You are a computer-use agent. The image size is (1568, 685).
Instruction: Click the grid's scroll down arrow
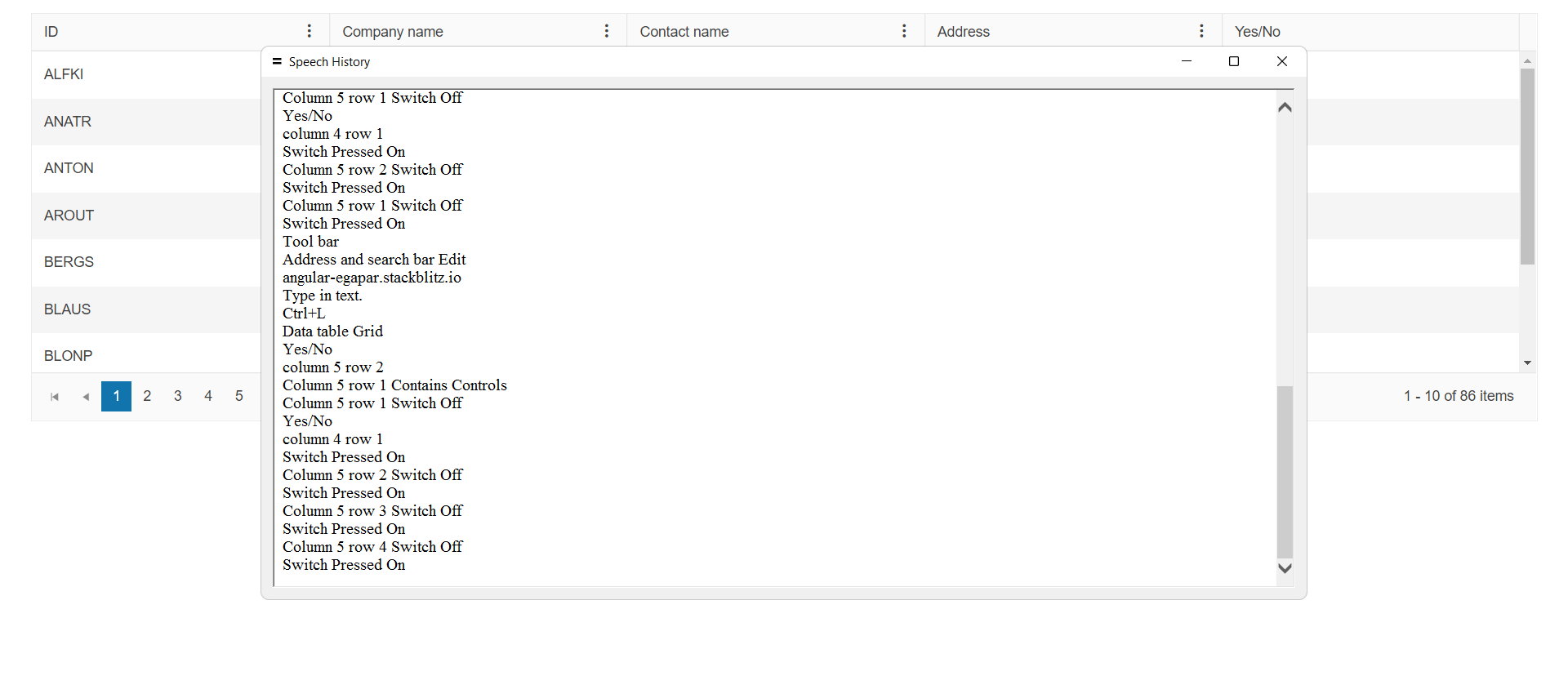1527,363
